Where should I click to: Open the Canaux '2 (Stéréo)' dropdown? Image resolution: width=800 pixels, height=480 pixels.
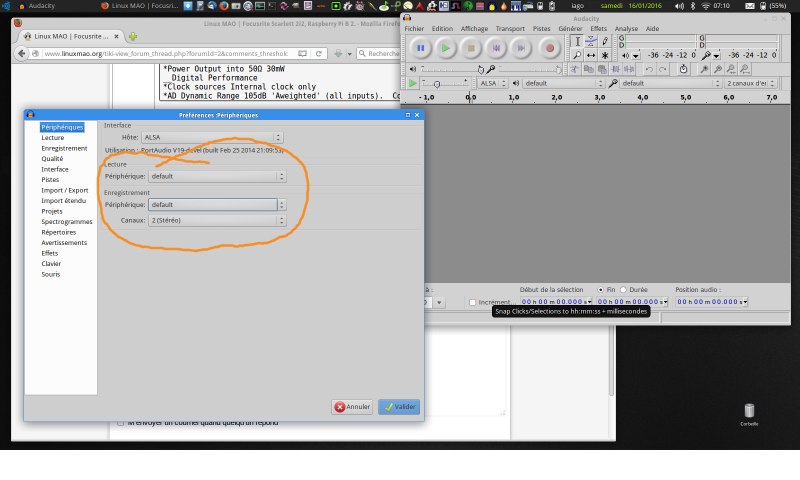click(x=217, y=220)
